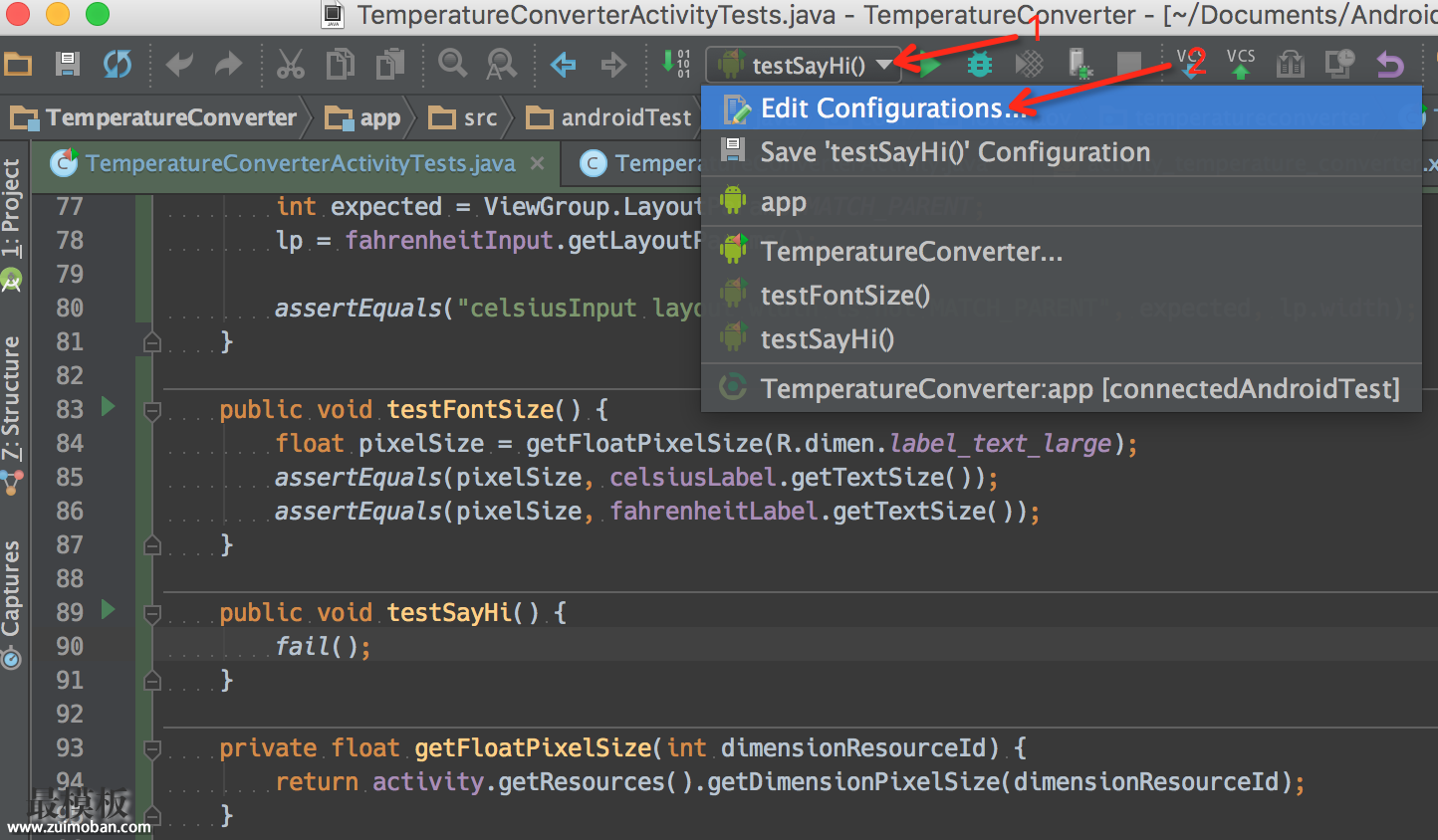1438x840 pixels.
Task: Open the Structure tool window
Action: click(11, 398)
